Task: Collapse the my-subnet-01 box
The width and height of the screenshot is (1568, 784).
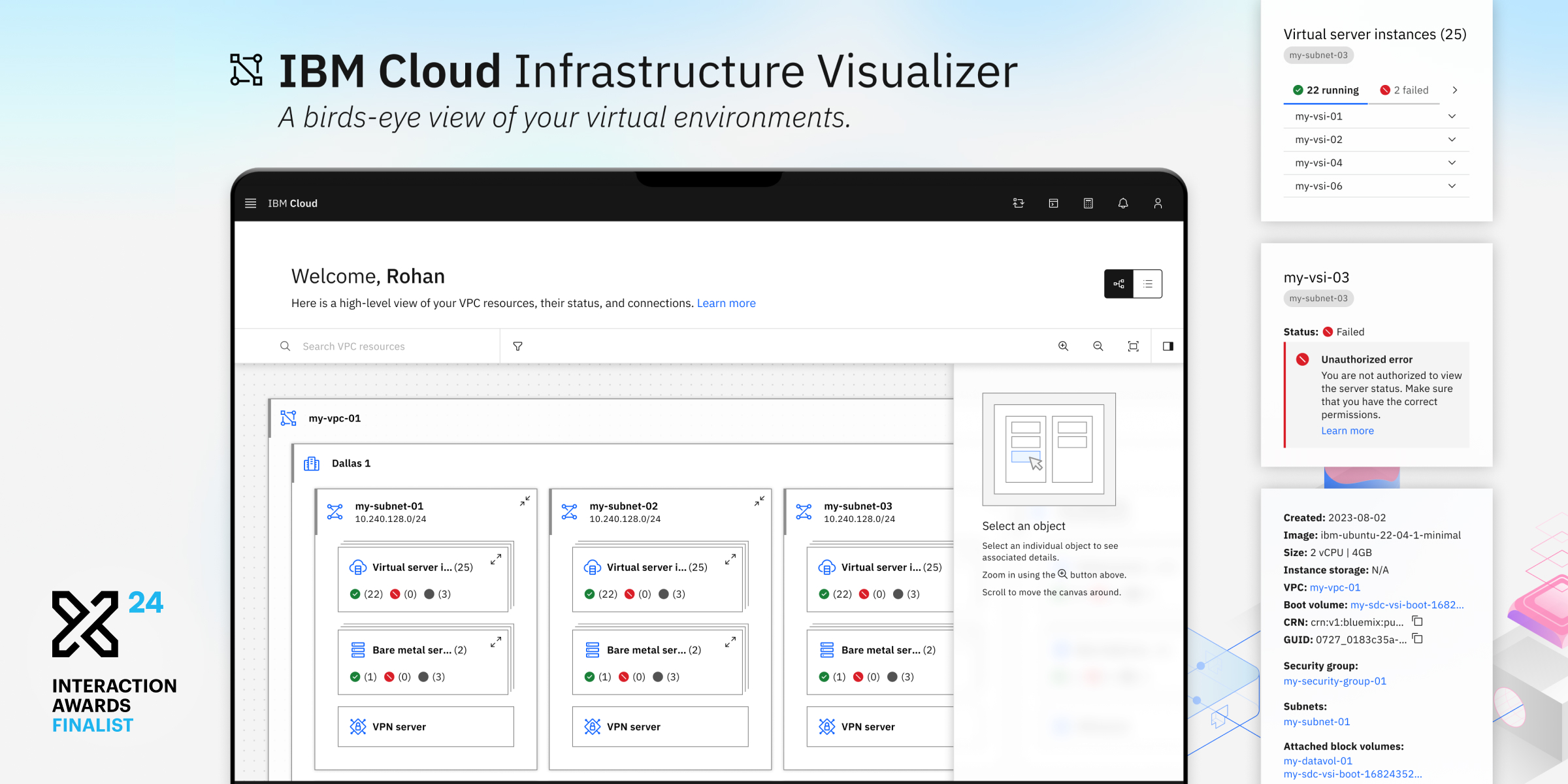Action: click(525, 501)
